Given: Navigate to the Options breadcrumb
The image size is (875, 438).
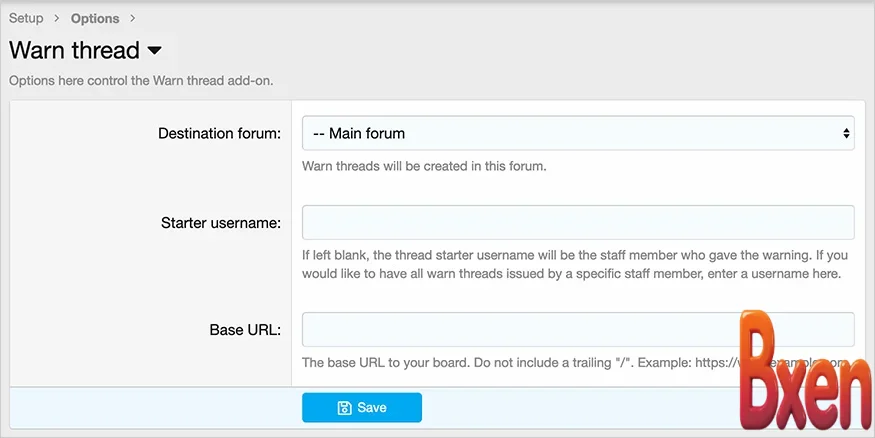Looking at the screenshot, I should (x=95, y=19).
